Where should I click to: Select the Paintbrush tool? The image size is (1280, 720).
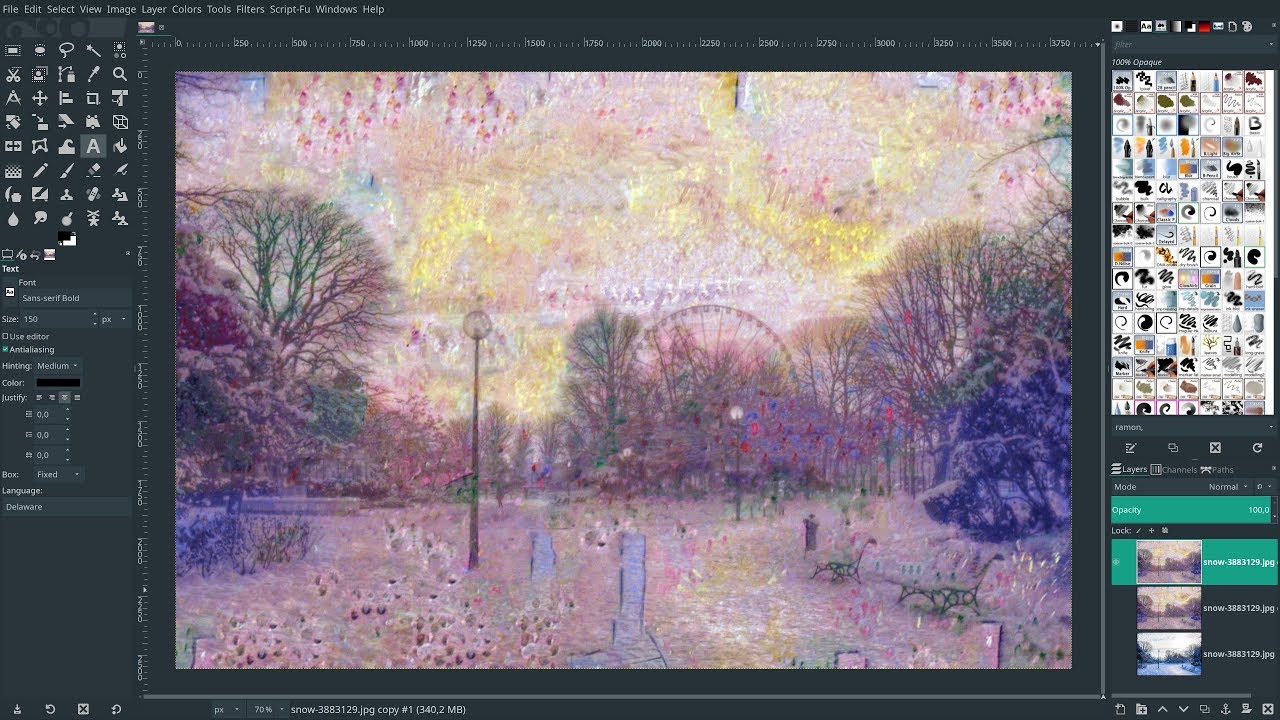pyautogui.click(x=66, y=171)
